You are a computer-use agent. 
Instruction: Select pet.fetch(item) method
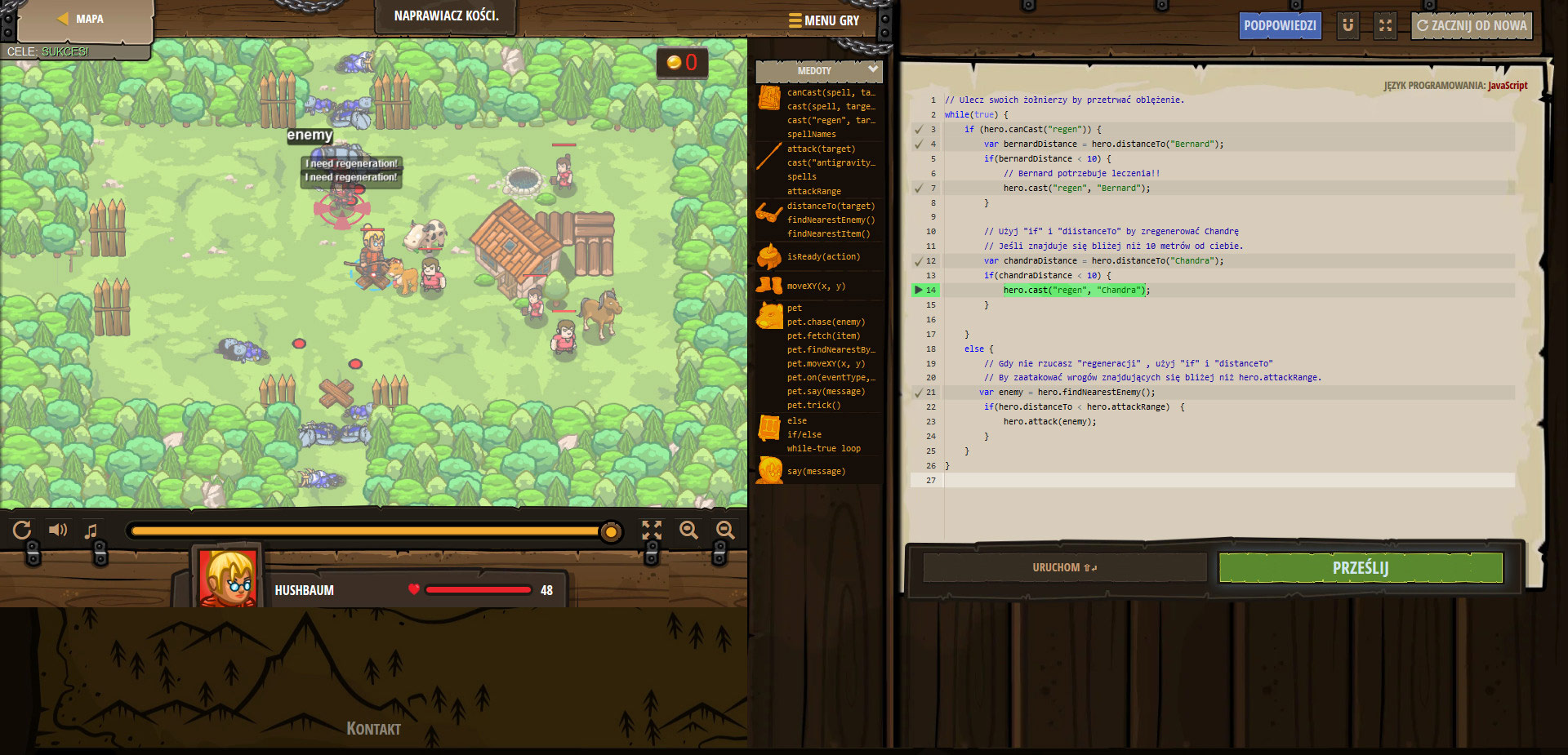coord(823,335)
